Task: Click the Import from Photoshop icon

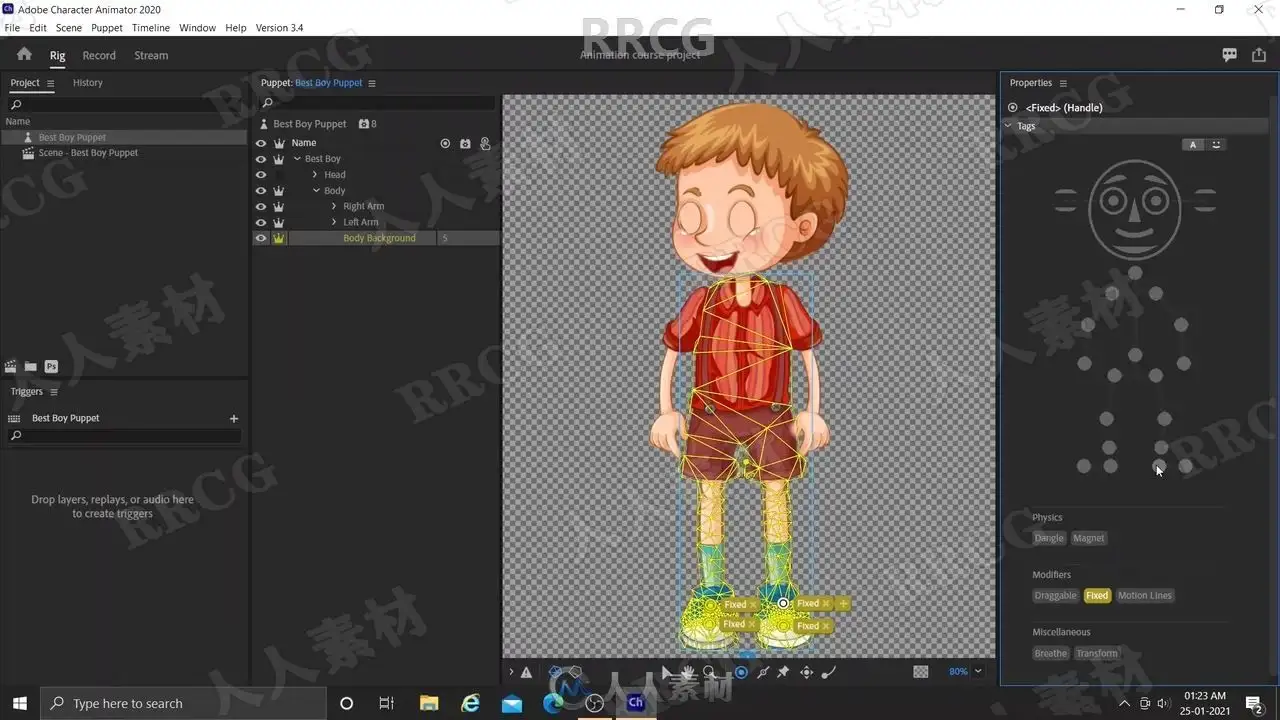Action: pyautogui.click(x=51, y=367)
